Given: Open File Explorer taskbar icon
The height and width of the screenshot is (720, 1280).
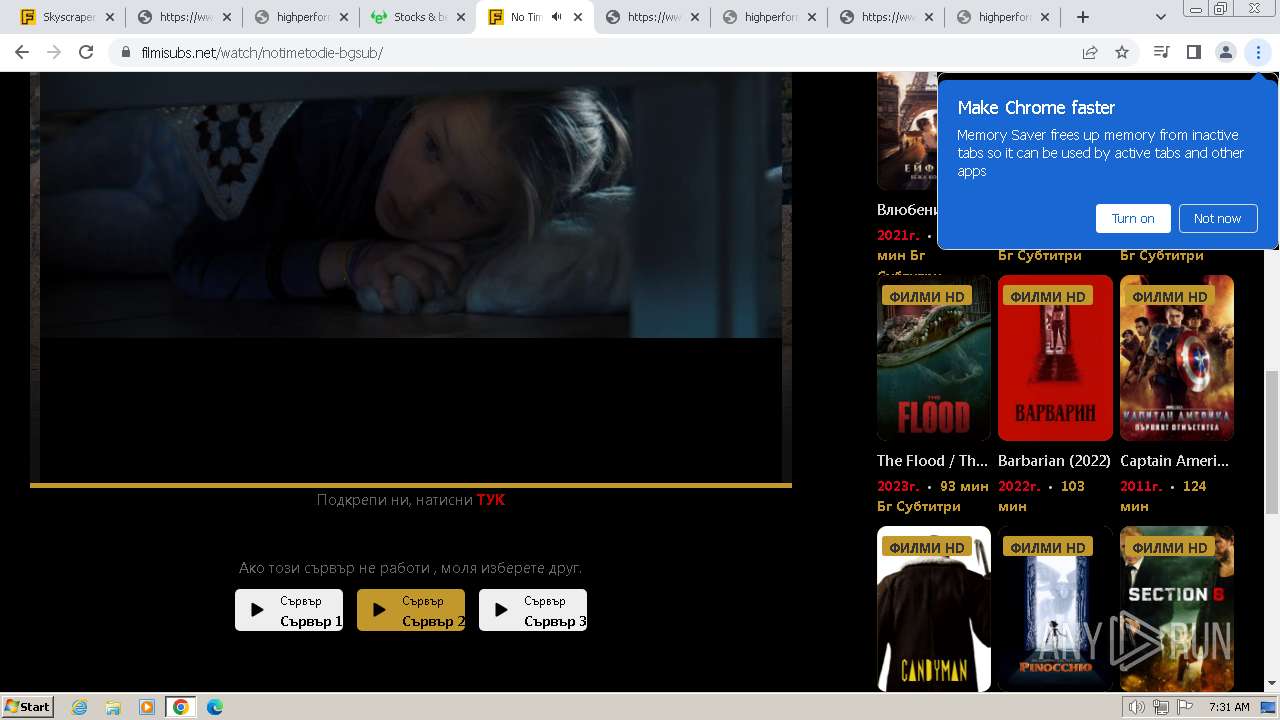Looking at the screenshot, I should [x=113, y=707].
